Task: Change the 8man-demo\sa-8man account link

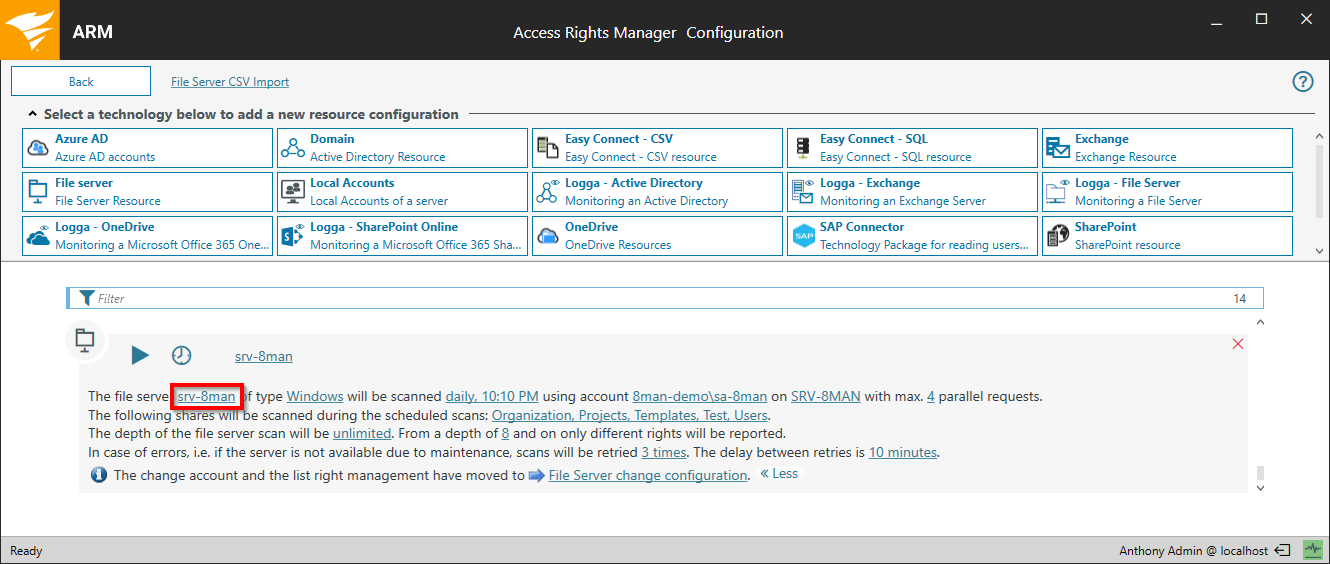Action: click(700, 396)
